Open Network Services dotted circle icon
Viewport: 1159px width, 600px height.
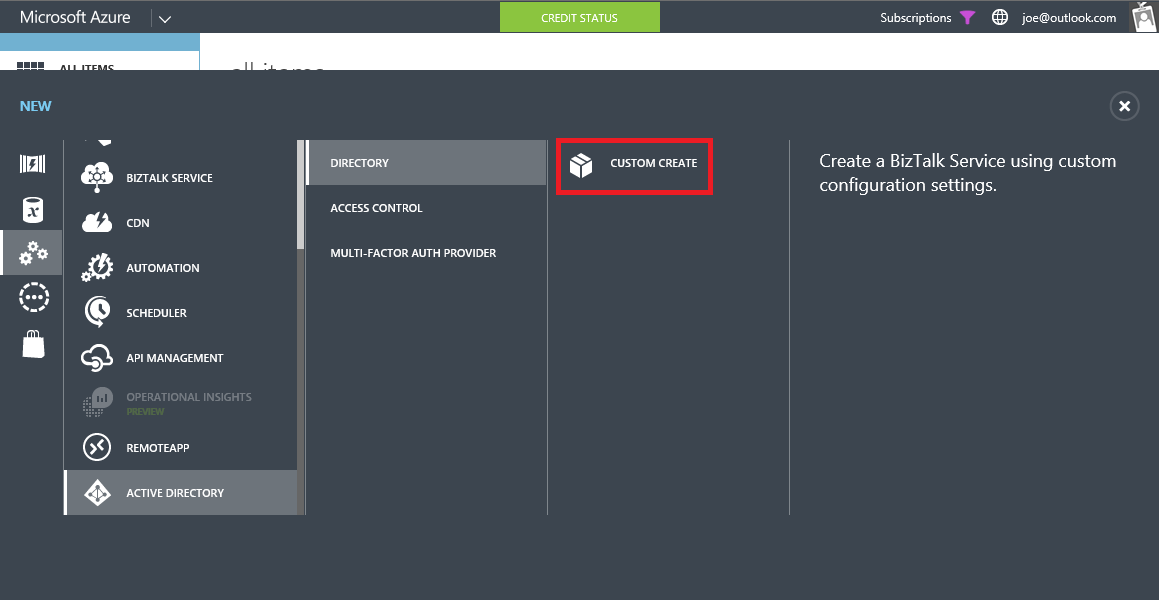coord(33,298)
